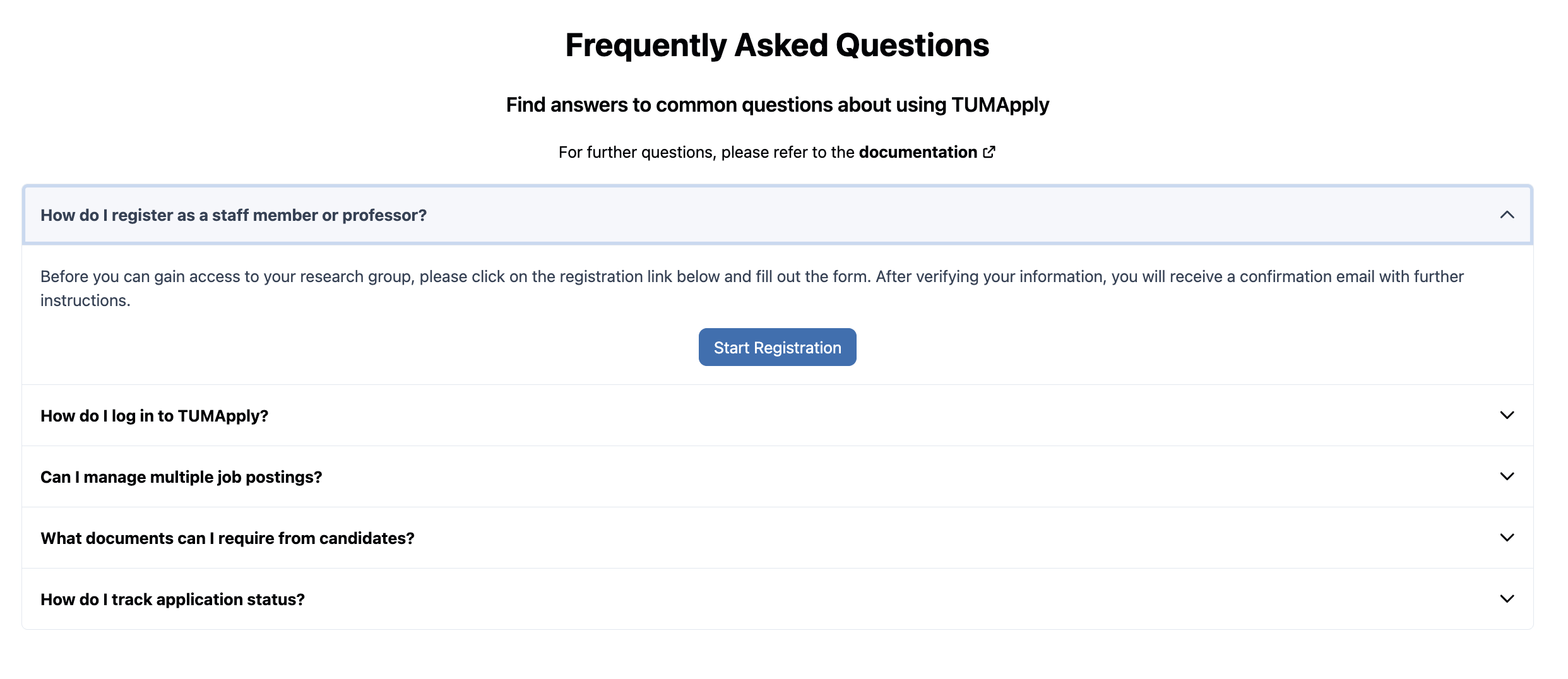
Task: Expand "Can I manage multiple job postings?"
Action: [x=181, y=477]
